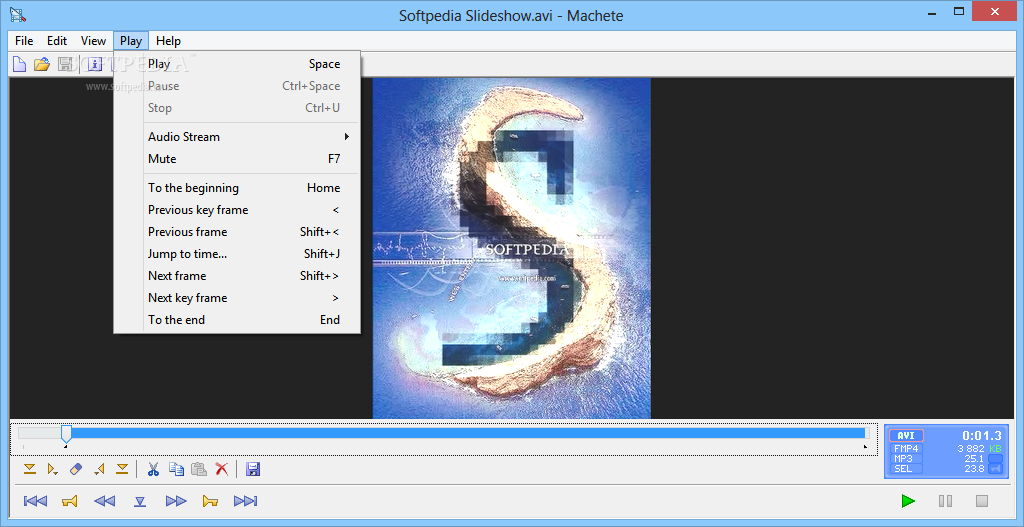This screenshot has height=527, width=1024.
Task: Click the Machete app icon in the title bar
Action: [18, 14]
